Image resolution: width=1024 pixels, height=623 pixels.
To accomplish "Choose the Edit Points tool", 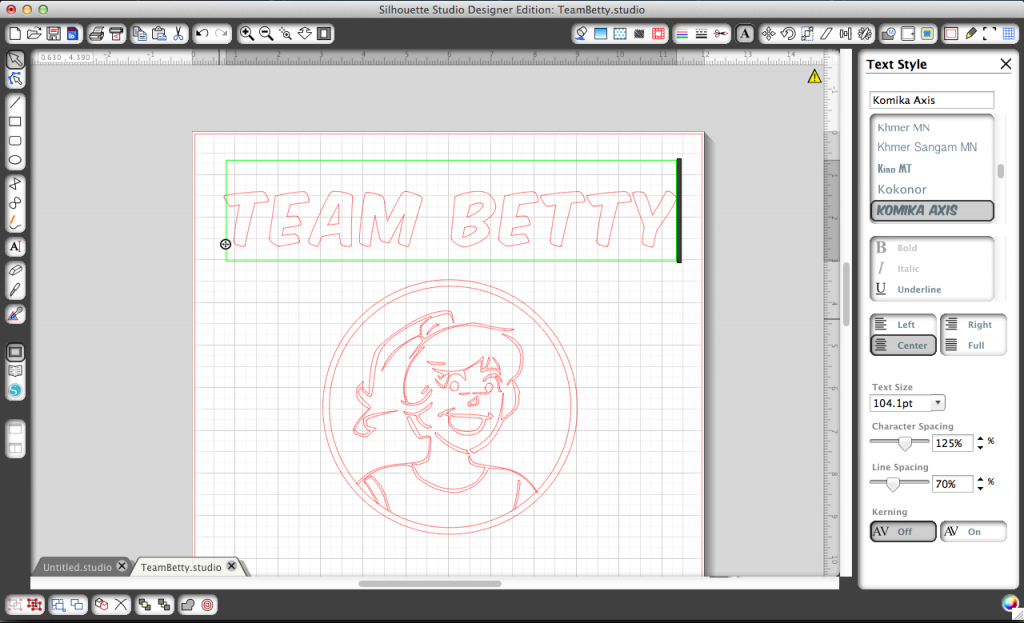I will [x=15, y=80].
